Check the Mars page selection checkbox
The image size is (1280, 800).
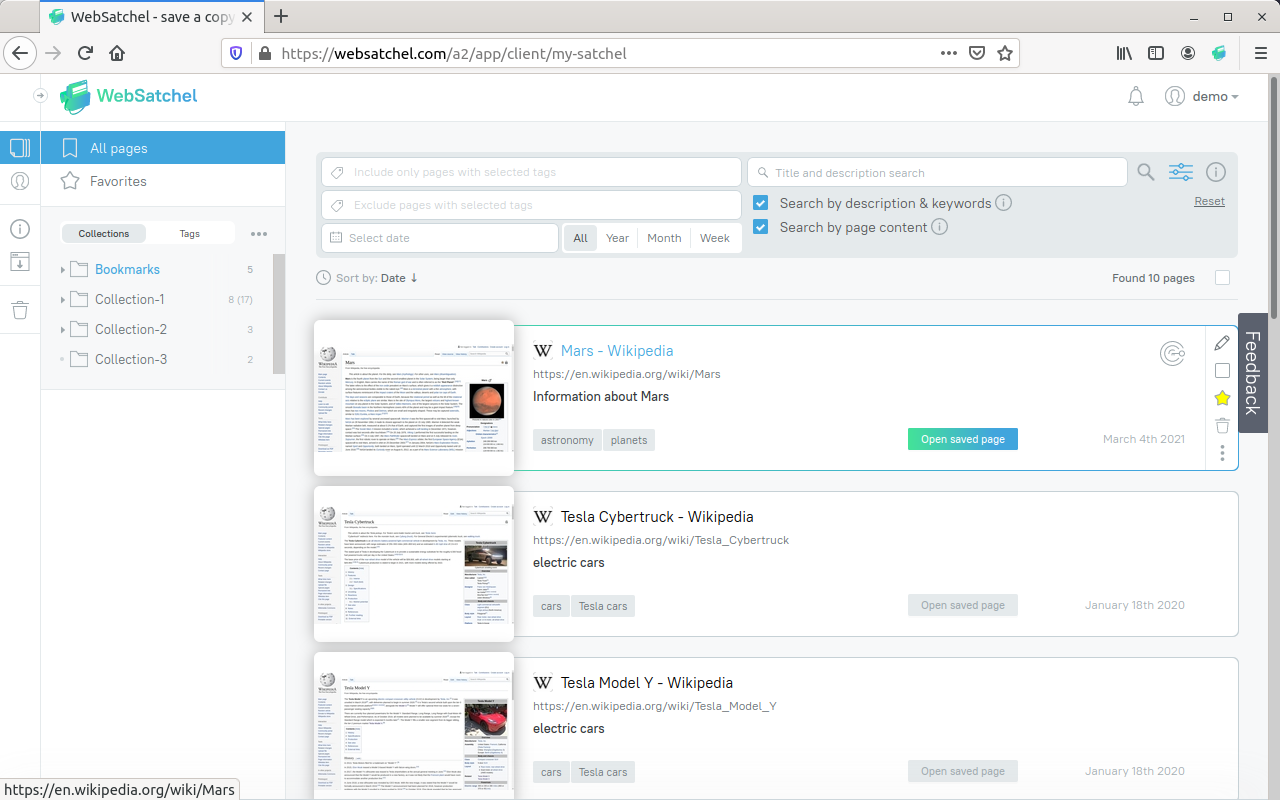1222,371
